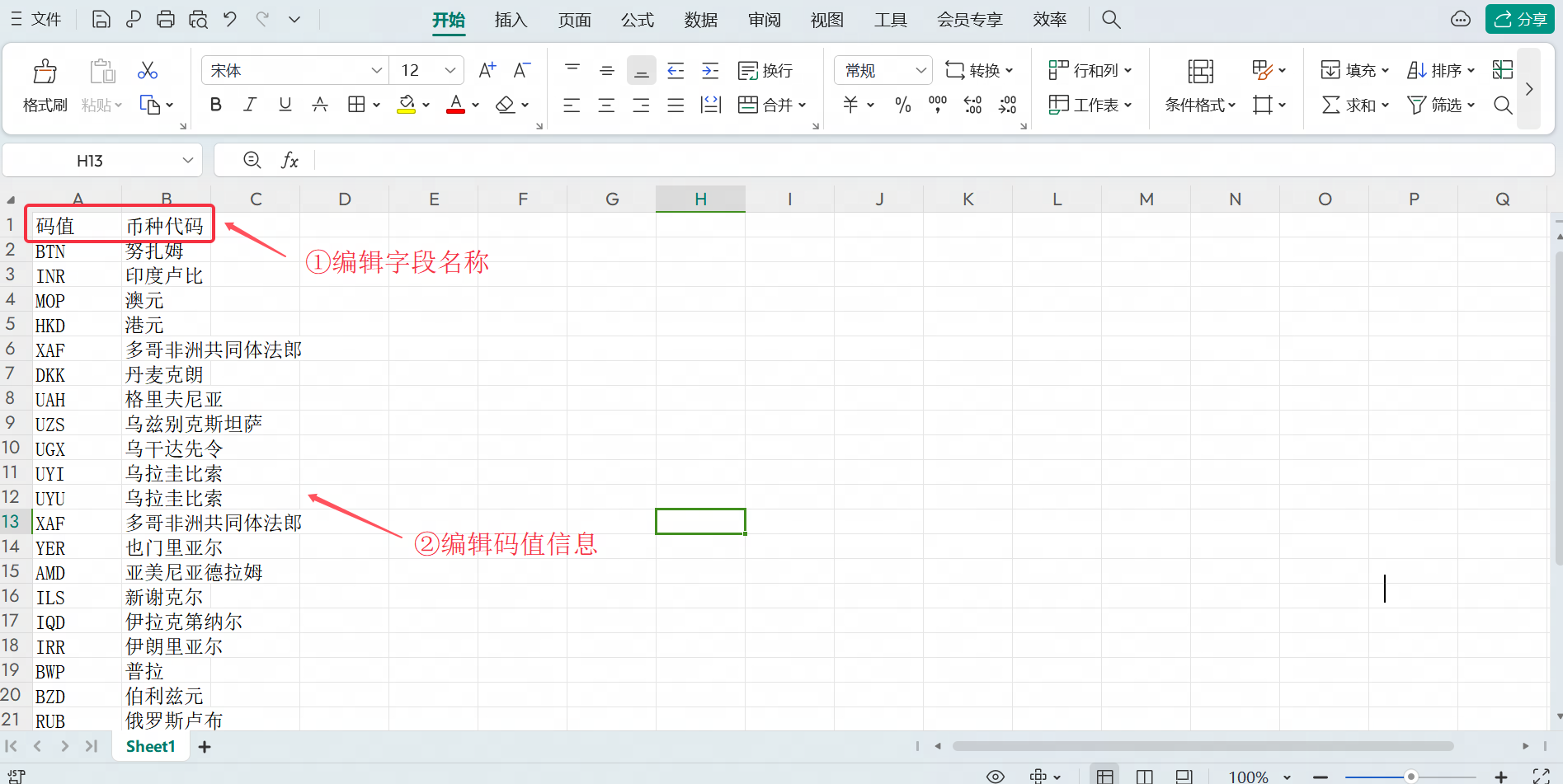Open the 数据 (Data) tab
1563x784 pixels.
[x=701, y=20]
